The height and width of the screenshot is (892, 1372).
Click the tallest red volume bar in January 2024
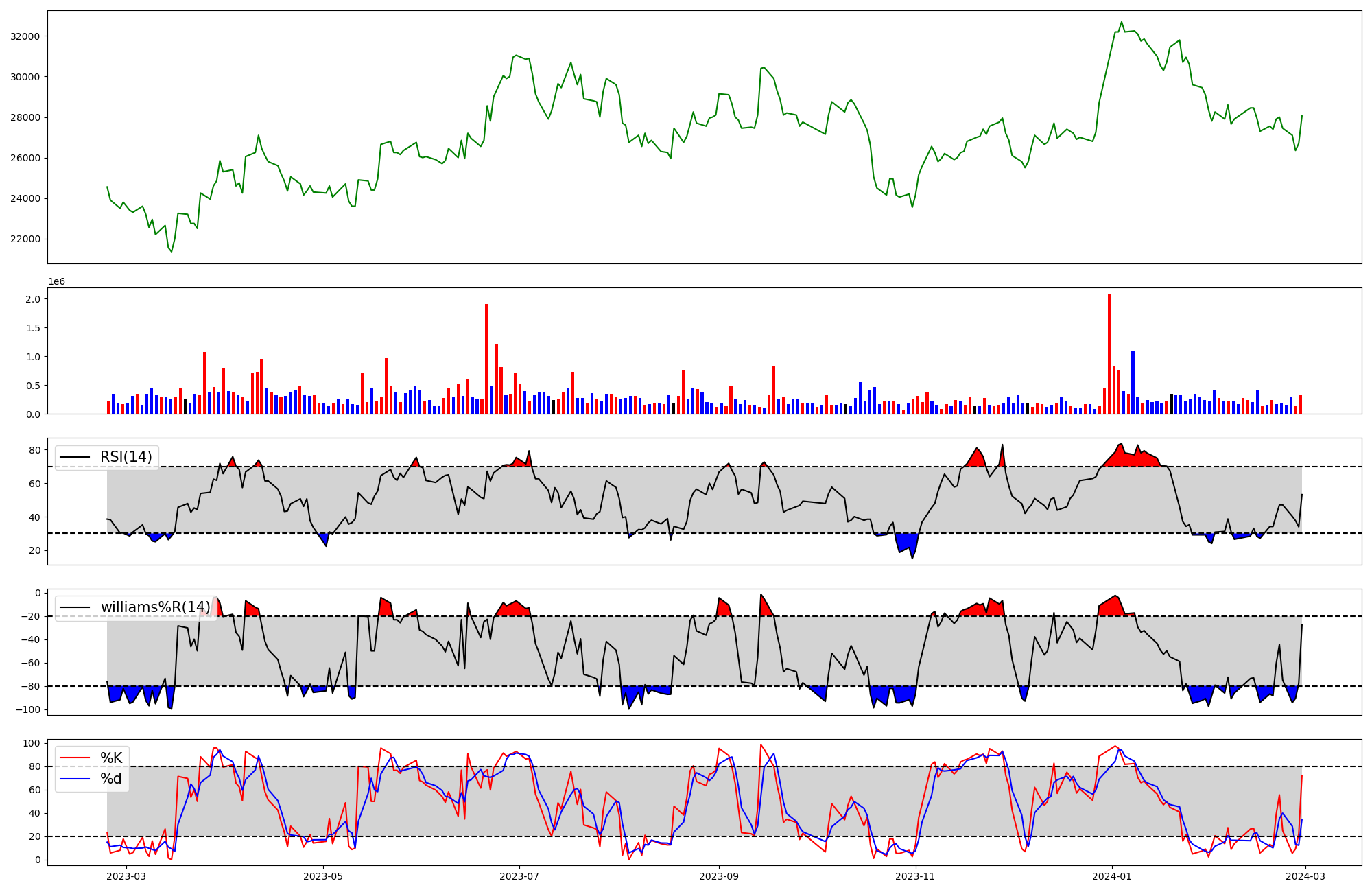(x=1109, y=353)
